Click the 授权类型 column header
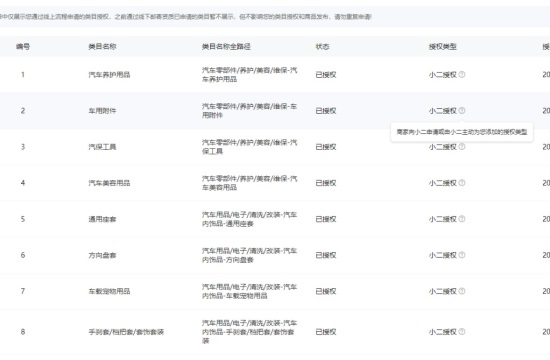The width and height of the screenshot is (550, 360). tap(443, 46)
